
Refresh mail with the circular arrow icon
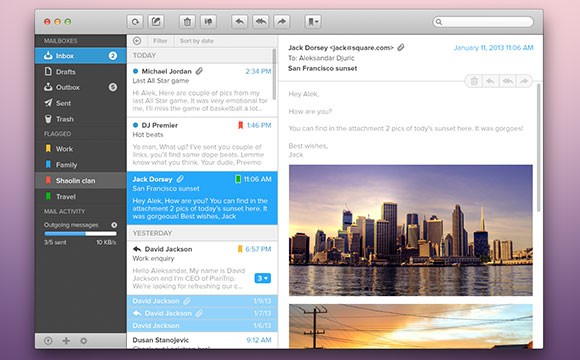click(x=135, y=22)
